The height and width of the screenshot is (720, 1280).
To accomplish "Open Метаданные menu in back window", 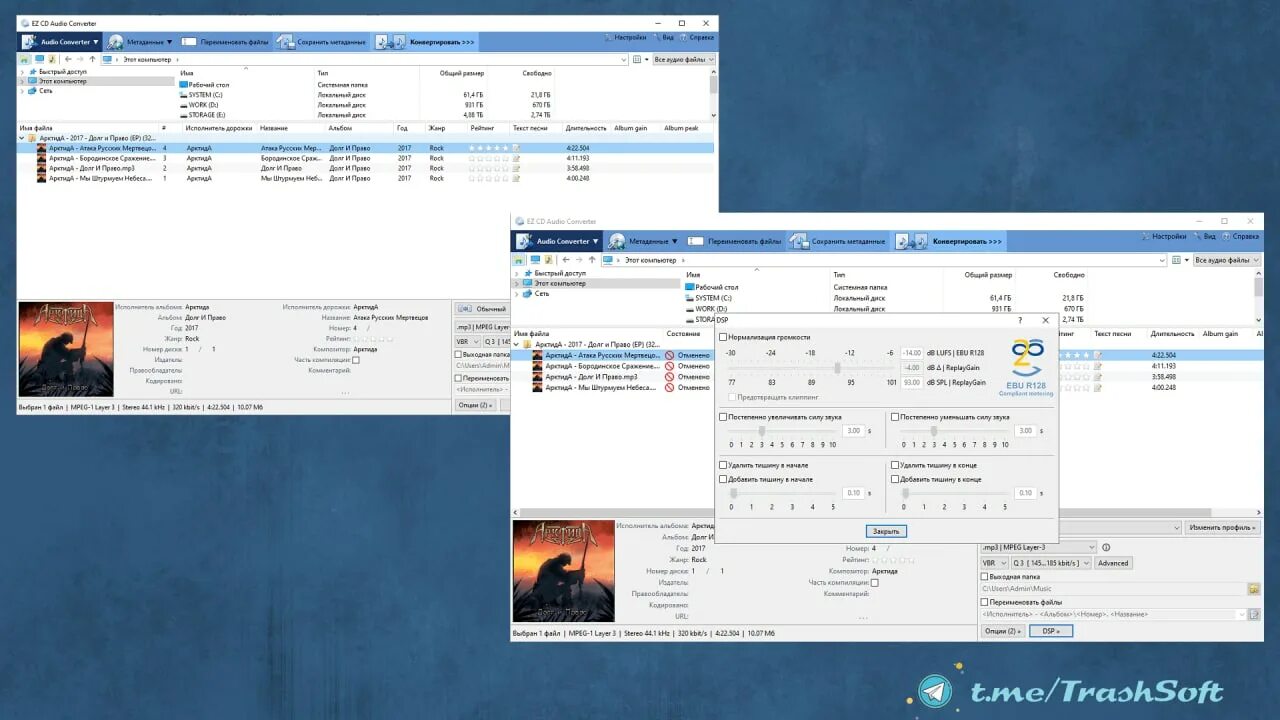I will tap(141, 42).
